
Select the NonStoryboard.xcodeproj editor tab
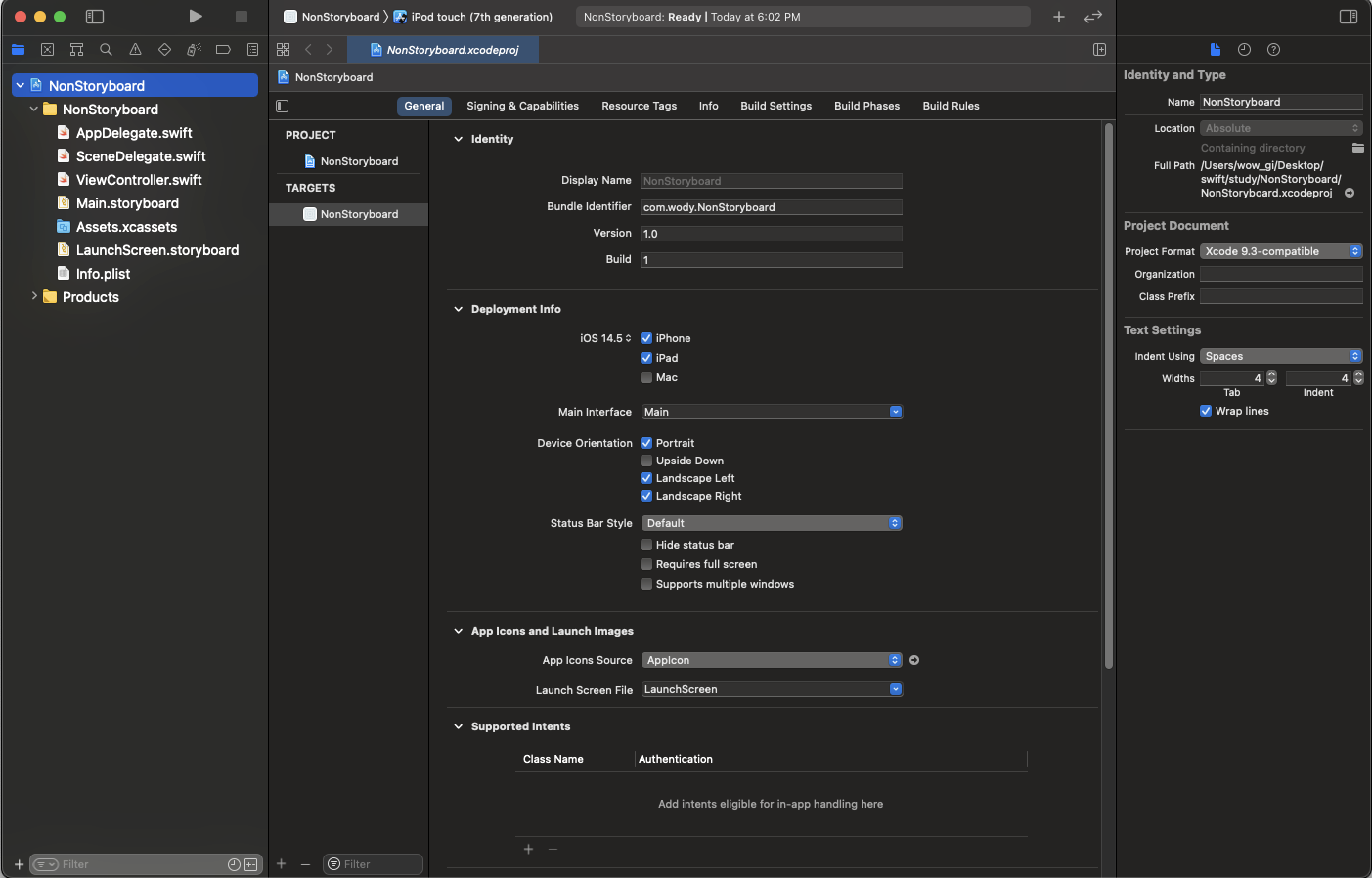tap(445, 49)
